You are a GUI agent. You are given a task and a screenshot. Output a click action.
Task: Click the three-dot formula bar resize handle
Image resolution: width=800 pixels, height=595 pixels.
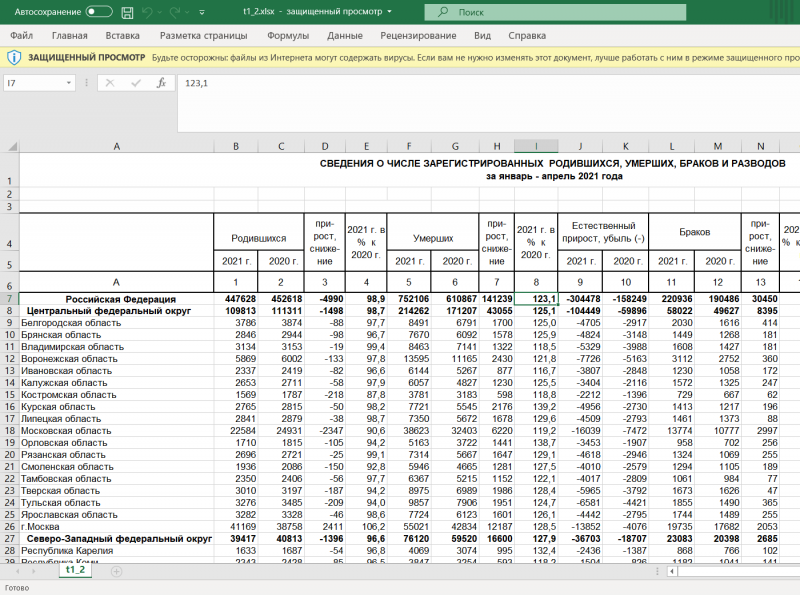click(87, 83)
